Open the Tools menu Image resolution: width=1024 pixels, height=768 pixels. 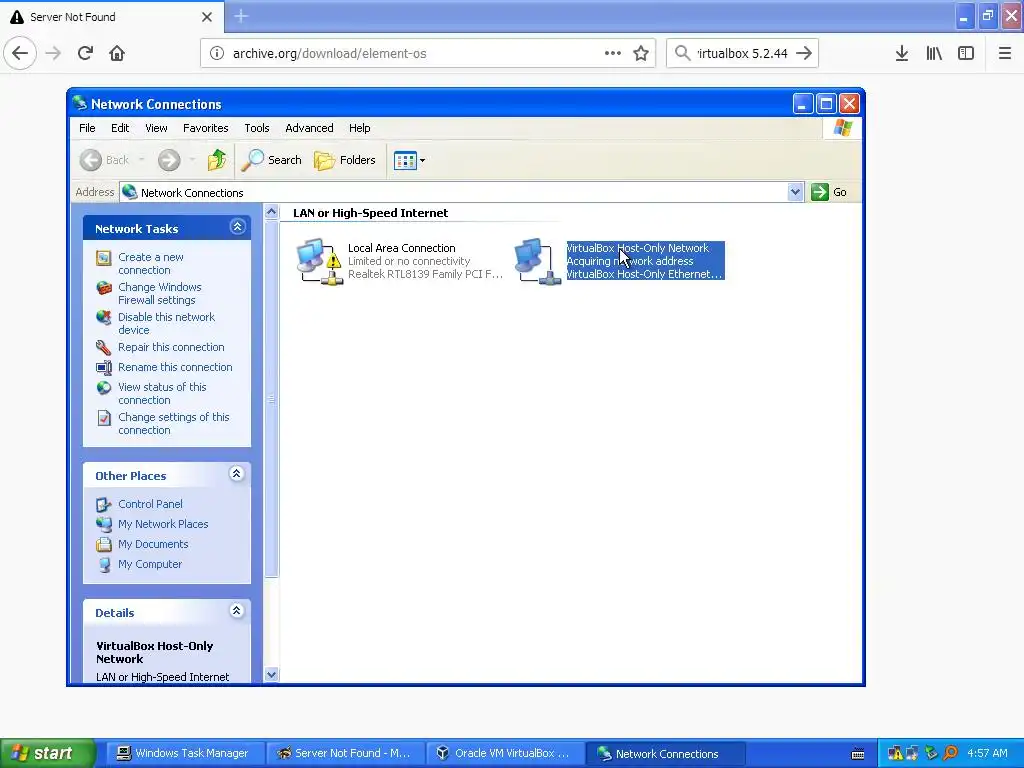point(257,128)
